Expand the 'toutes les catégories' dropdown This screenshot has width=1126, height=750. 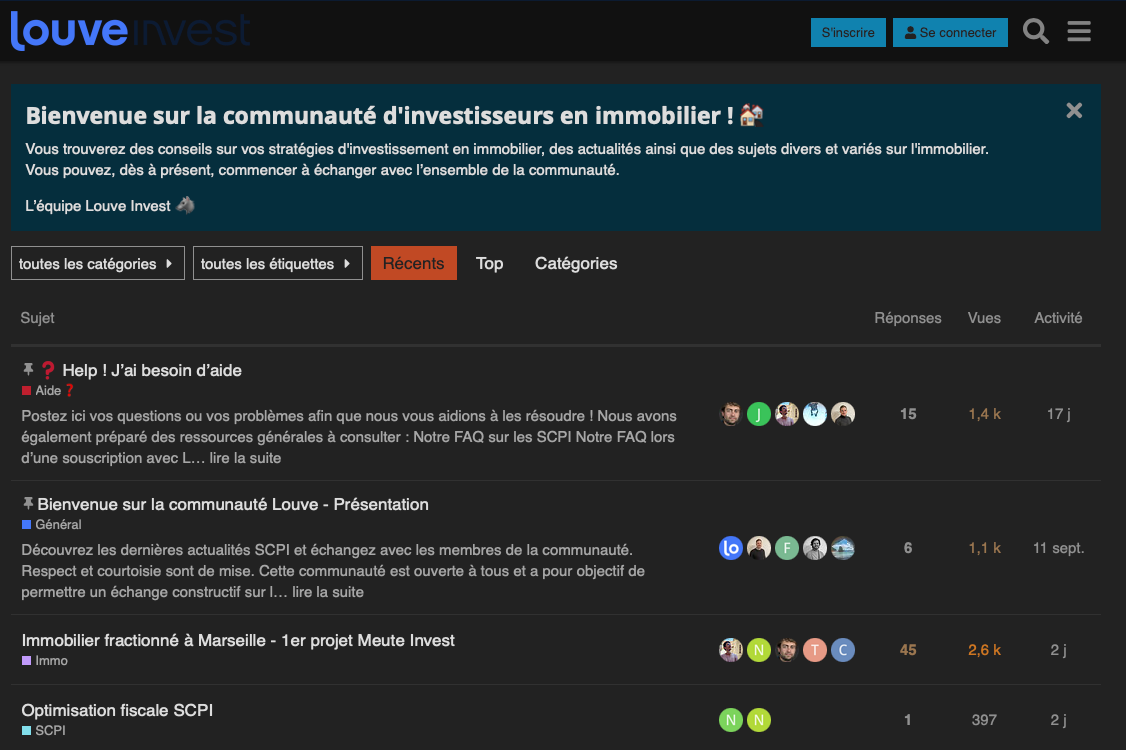pyautogui.click(x=98, y=263)
